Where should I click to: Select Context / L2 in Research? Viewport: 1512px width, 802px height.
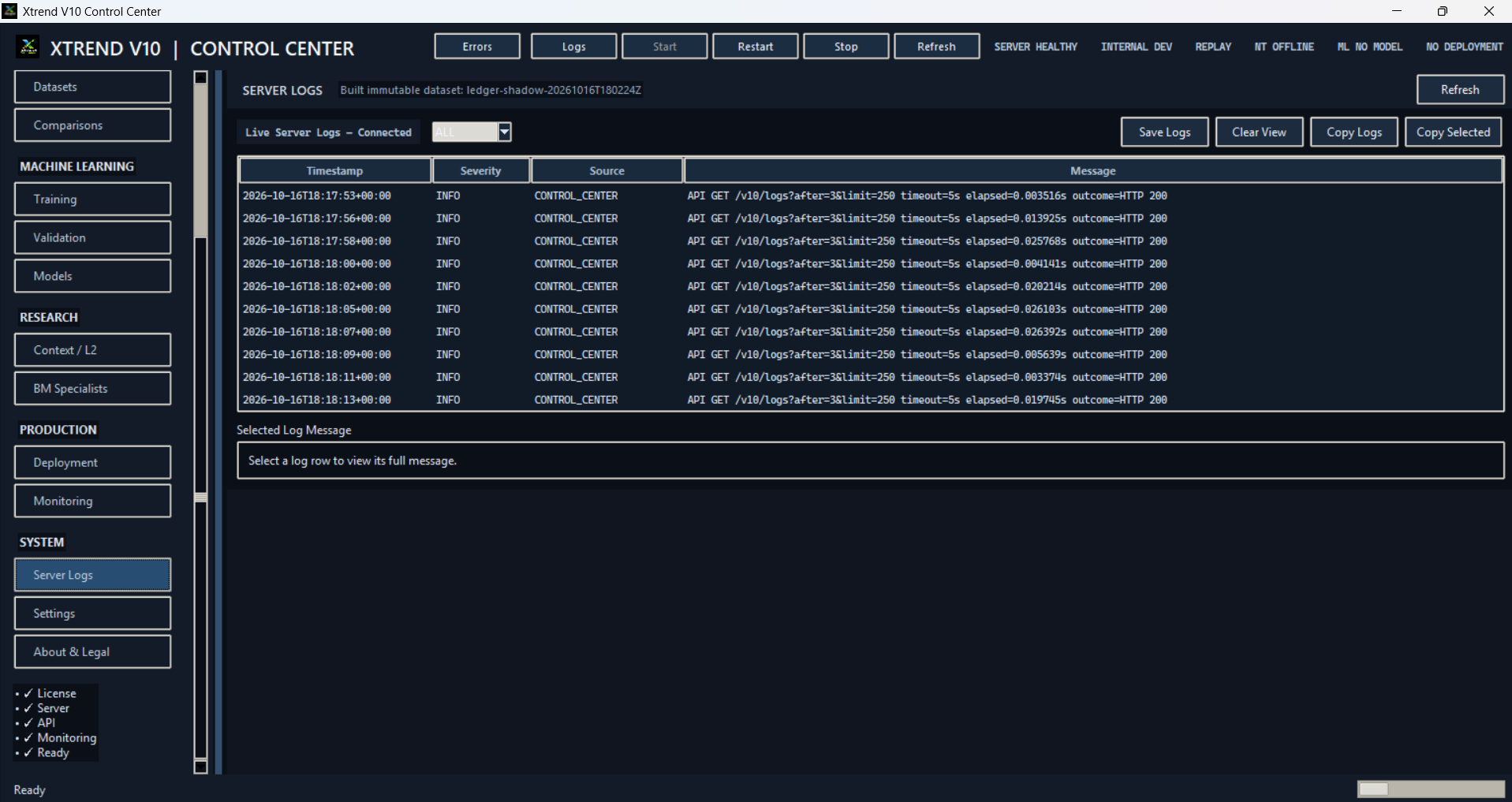[x=92, y=350]
